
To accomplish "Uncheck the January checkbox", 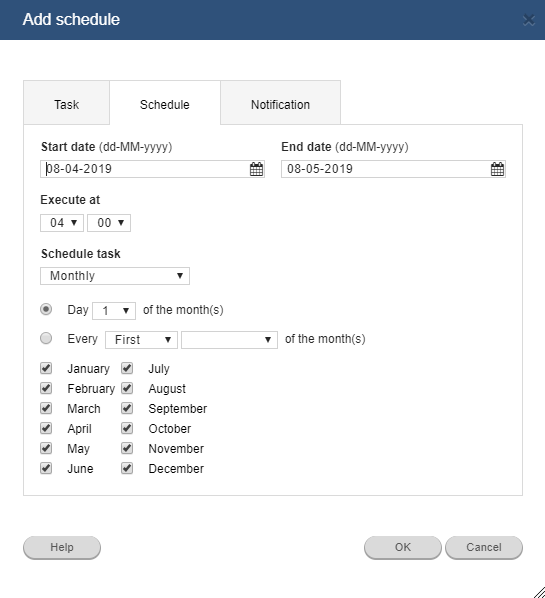I will pos(46,368).
